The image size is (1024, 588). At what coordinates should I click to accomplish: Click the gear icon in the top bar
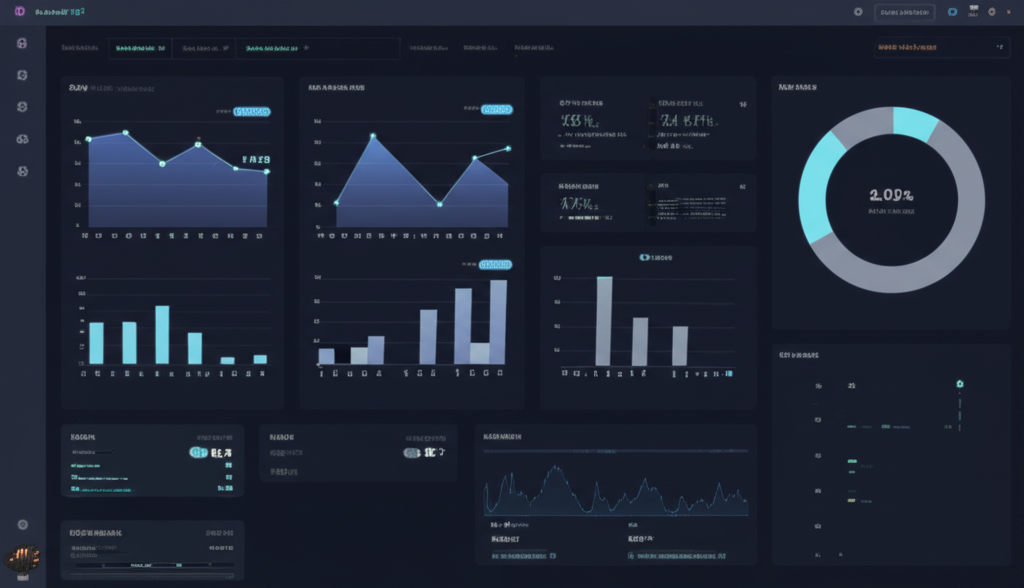(858, 11)
